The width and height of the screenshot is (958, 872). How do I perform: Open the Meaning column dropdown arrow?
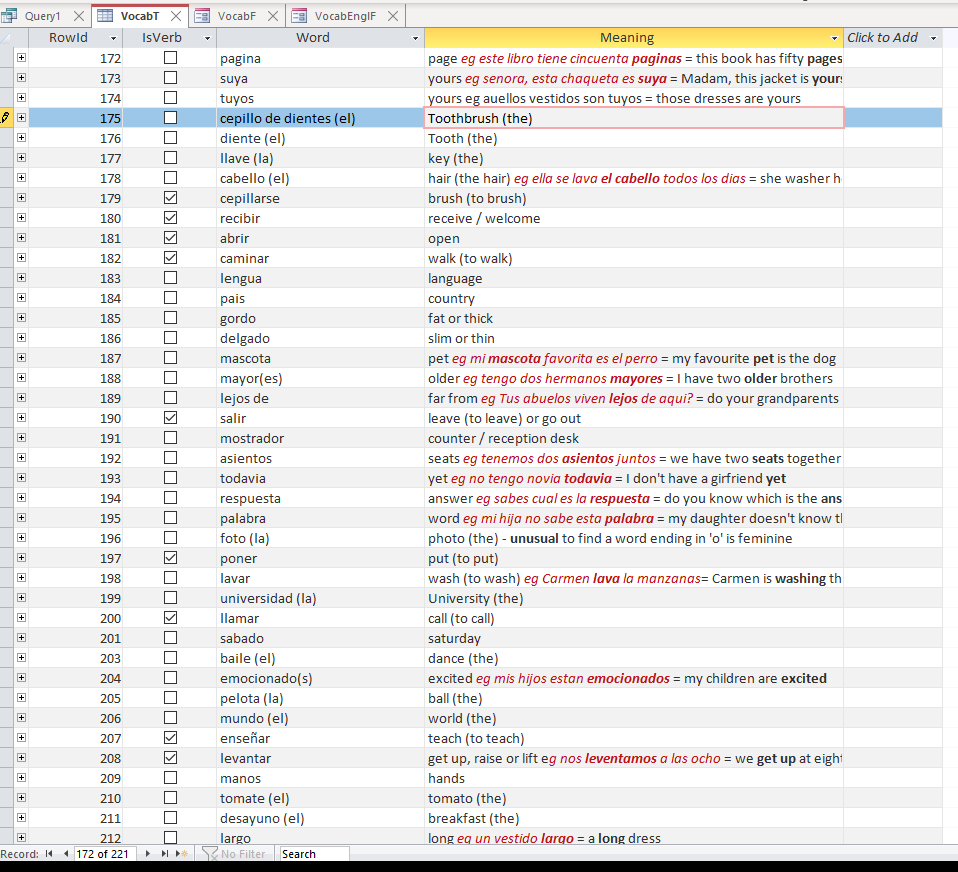(x=835, y=38)
